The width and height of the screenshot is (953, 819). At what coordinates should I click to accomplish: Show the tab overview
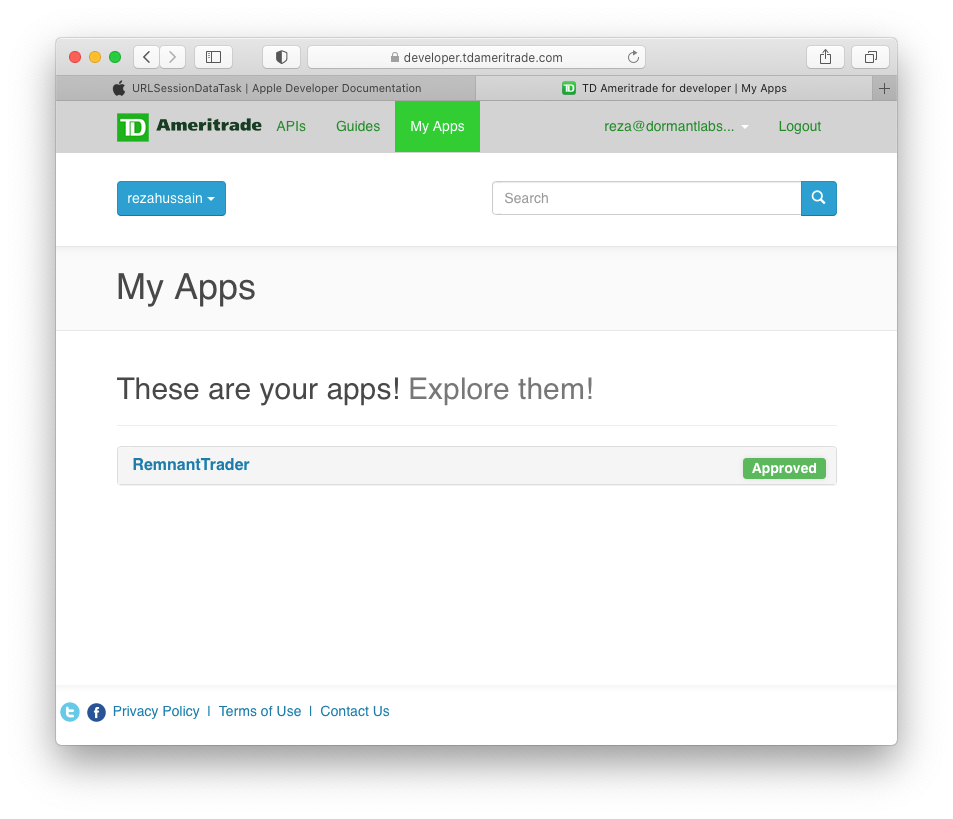pyautogui.click(x=870, y=57)
